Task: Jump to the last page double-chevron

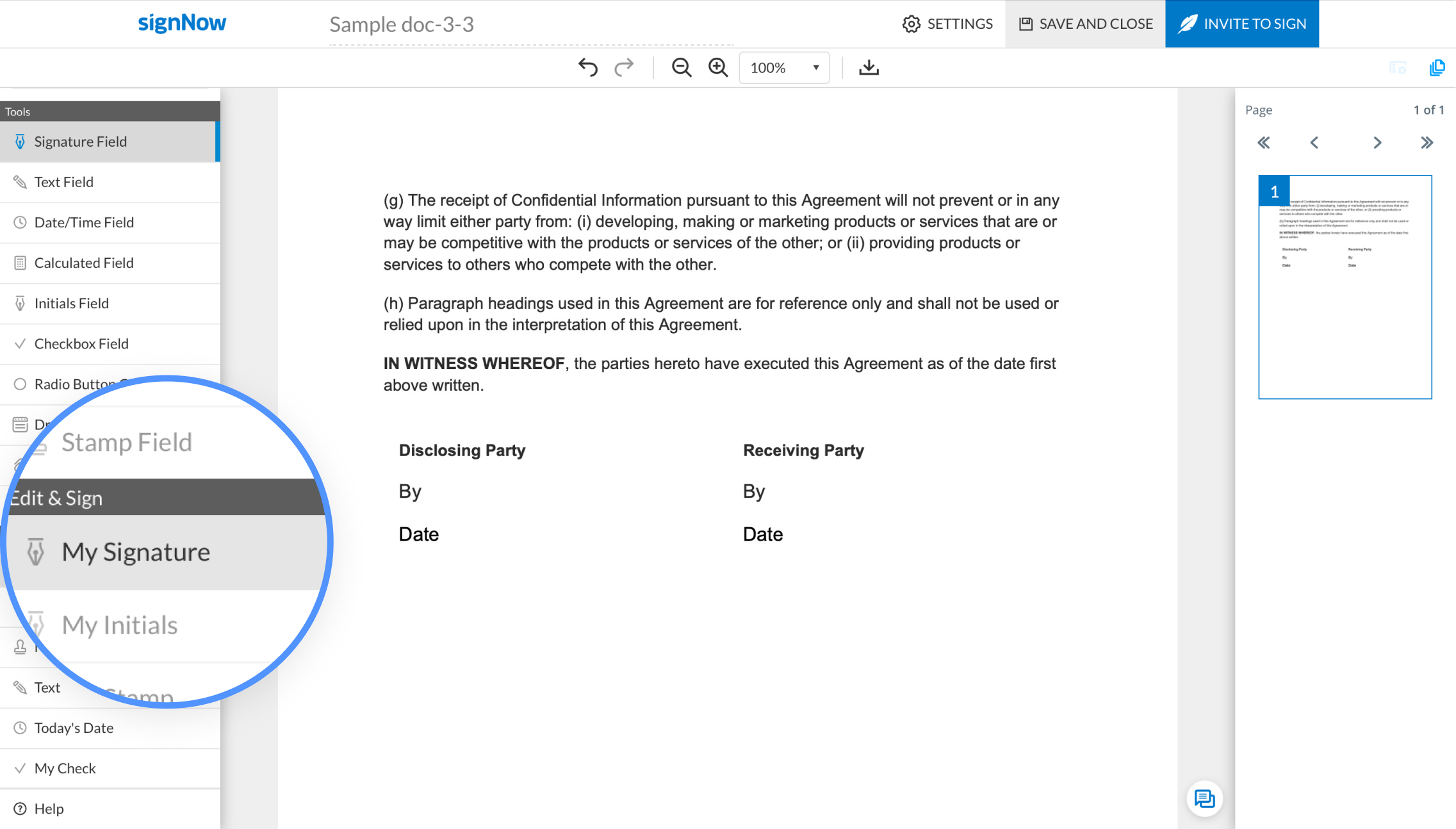Action: click(1427, 142)
